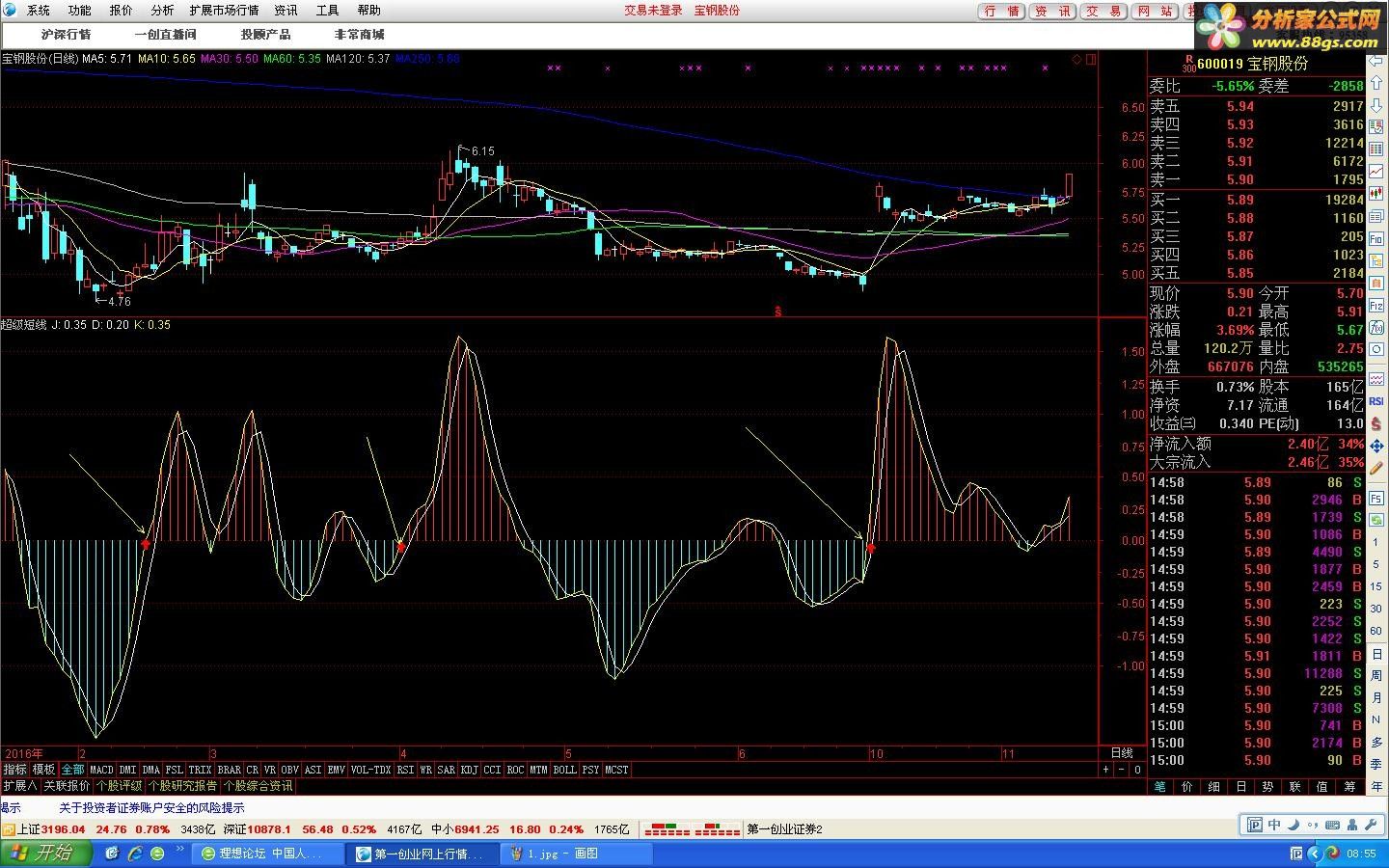Click the red-green connection status indicator
Screen dimensions: 1389x868
click(692, 829)
